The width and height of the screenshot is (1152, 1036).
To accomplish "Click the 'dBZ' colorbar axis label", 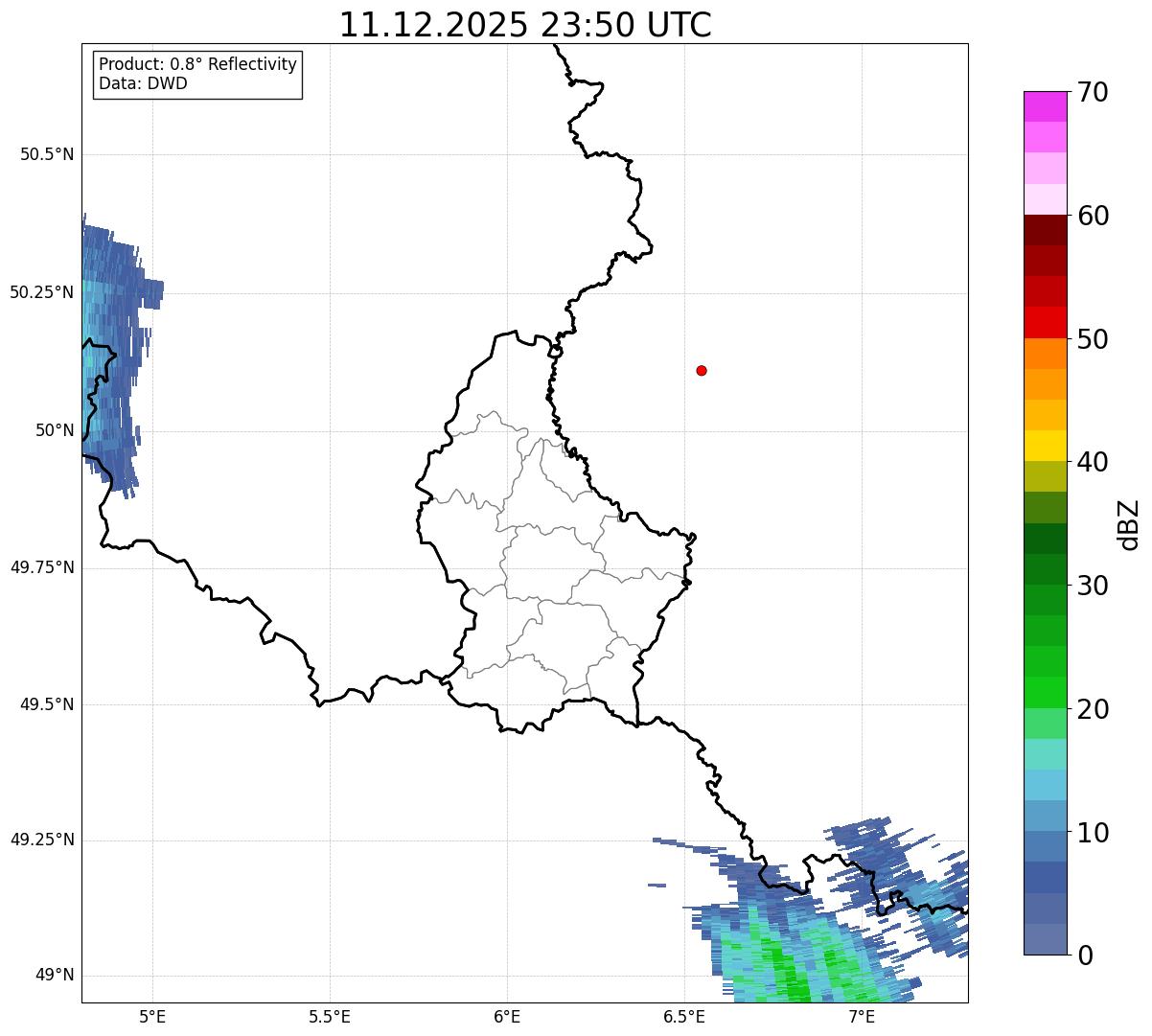I will click(x=1129, y=524).
